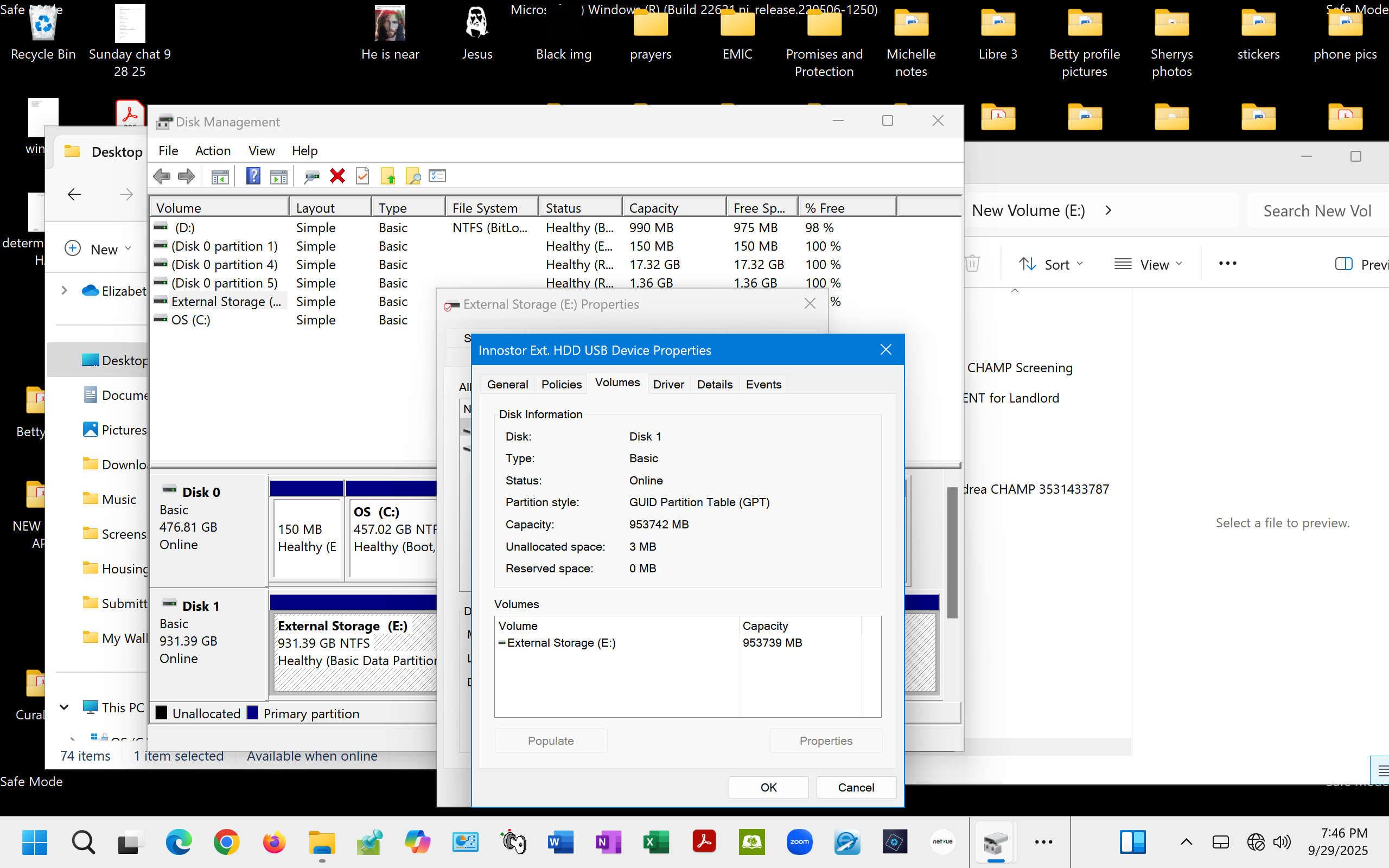The width and height of the screenshot is (1389, 868).
Task: Click the checkmark Properties toolbar icon
Action: pyautogui.click(x=363, y=176)
